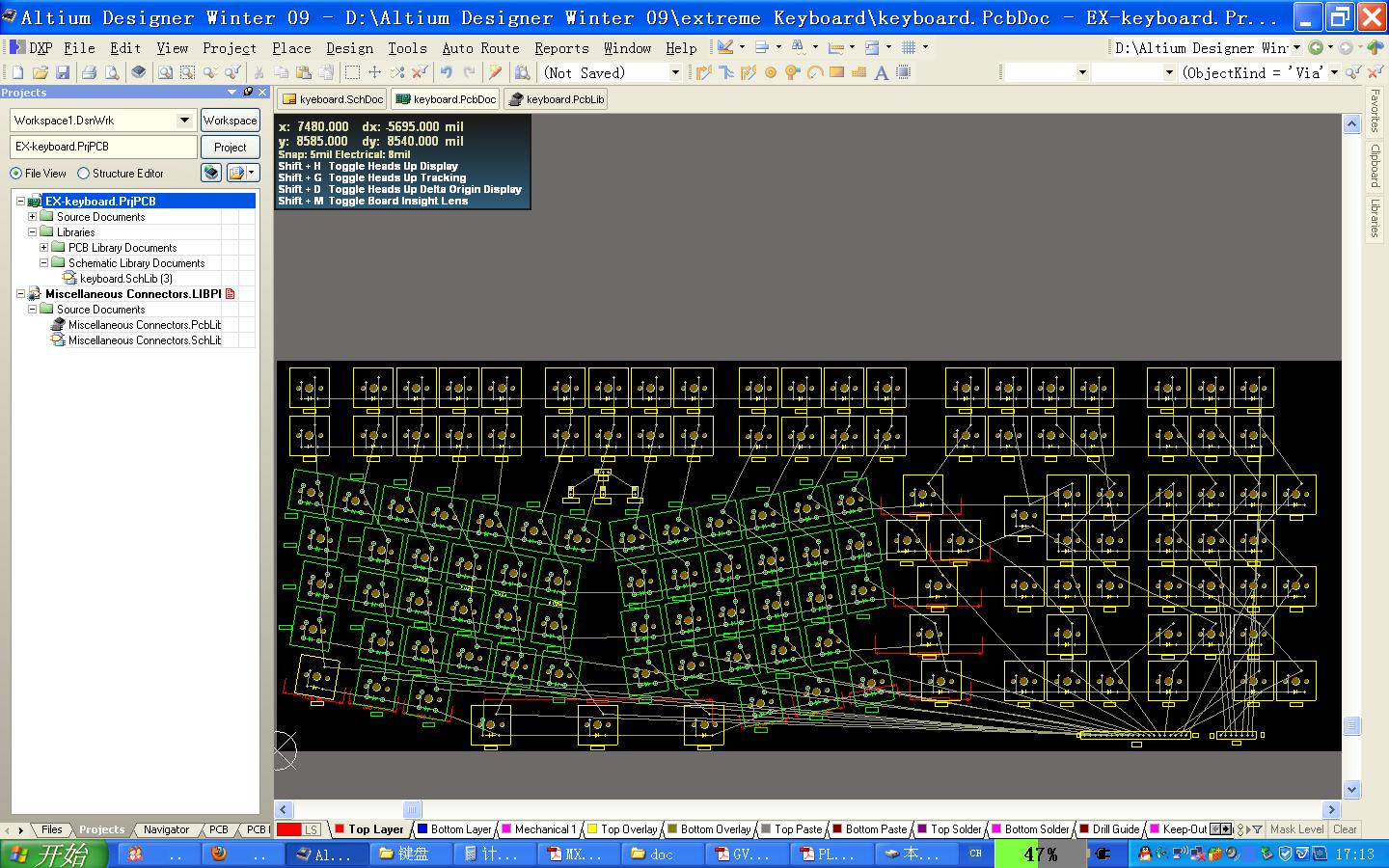The width and height of the screenshot is (1389, 868).
Task: Switch to the Navigator panel tab
Action: tap(166, 829)
